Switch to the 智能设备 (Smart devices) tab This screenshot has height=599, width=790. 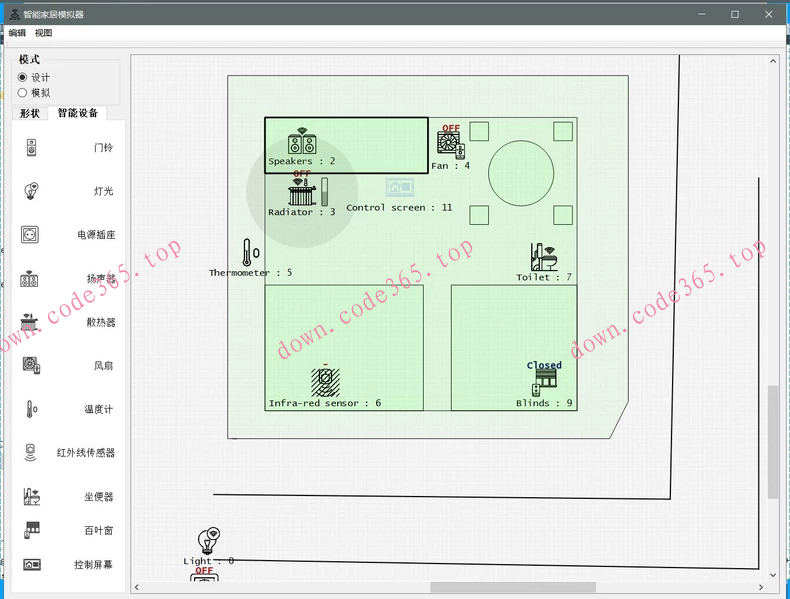click(78, 113)
